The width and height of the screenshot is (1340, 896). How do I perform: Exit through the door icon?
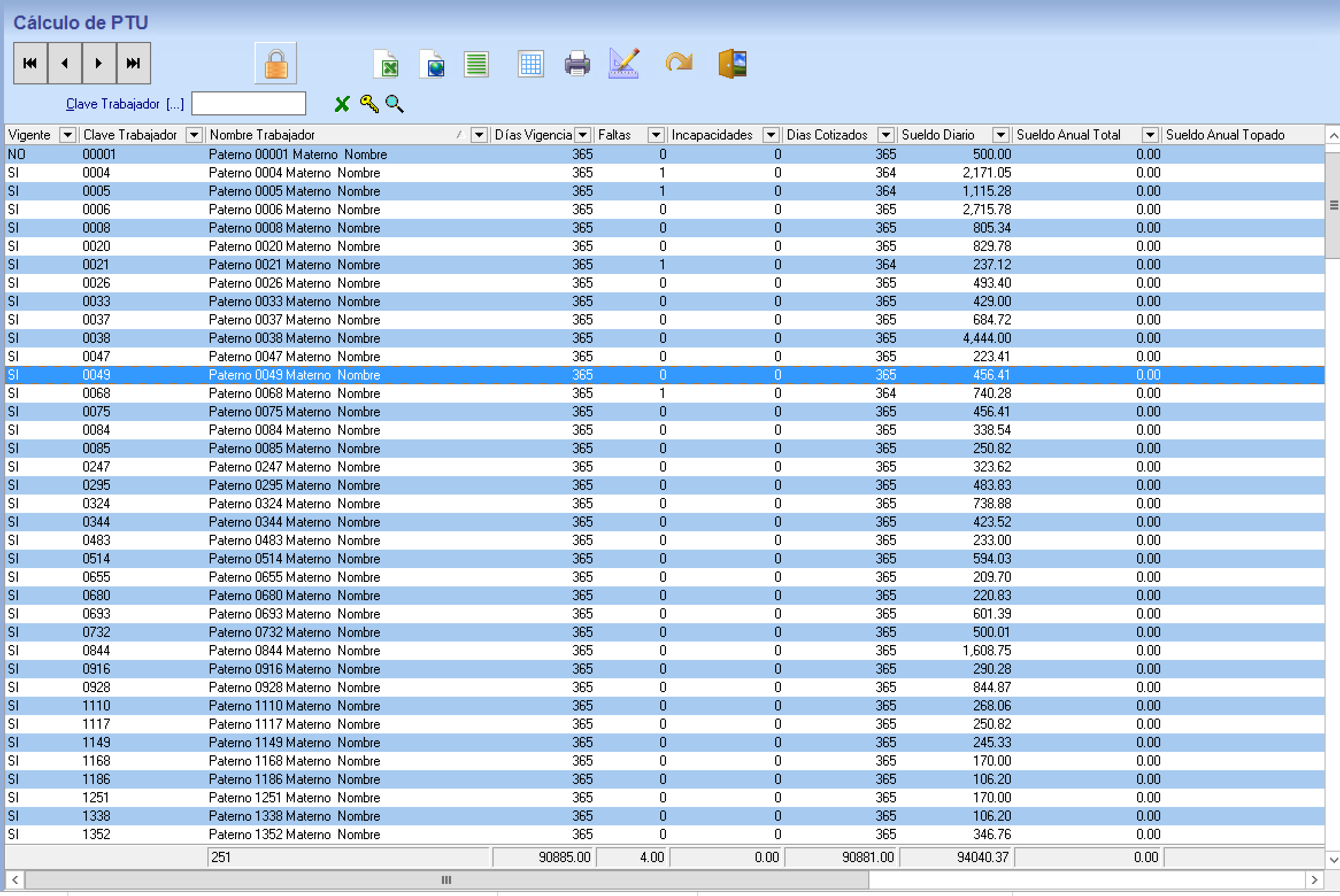(733, 64)
